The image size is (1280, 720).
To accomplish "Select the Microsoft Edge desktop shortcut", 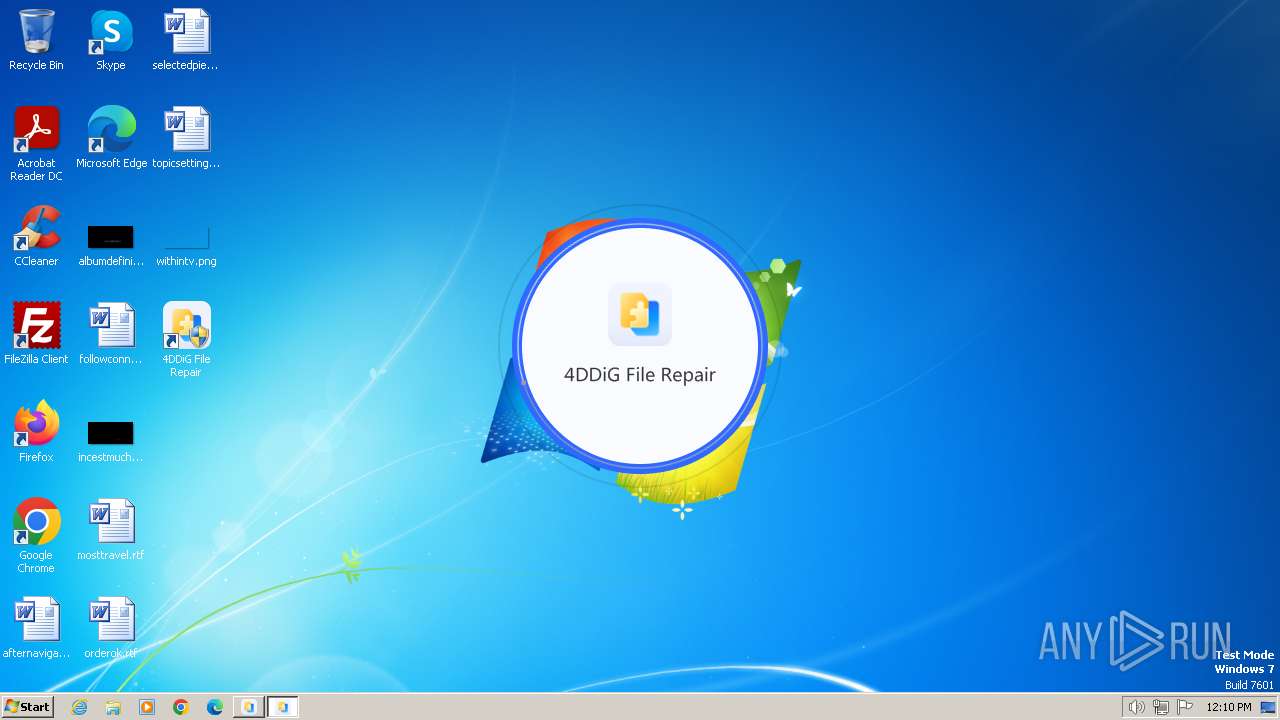I will point(111,138).
